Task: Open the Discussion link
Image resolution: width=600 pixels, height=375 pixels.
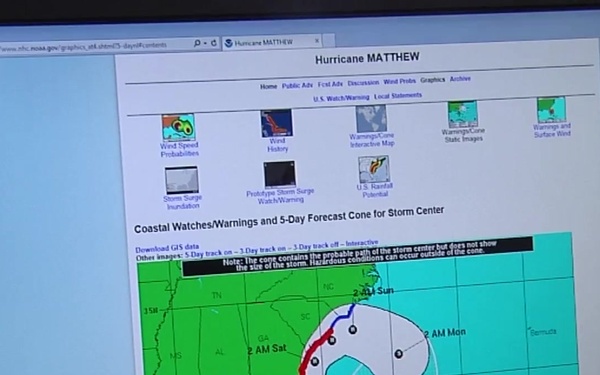Action: [x=363, y=83]
